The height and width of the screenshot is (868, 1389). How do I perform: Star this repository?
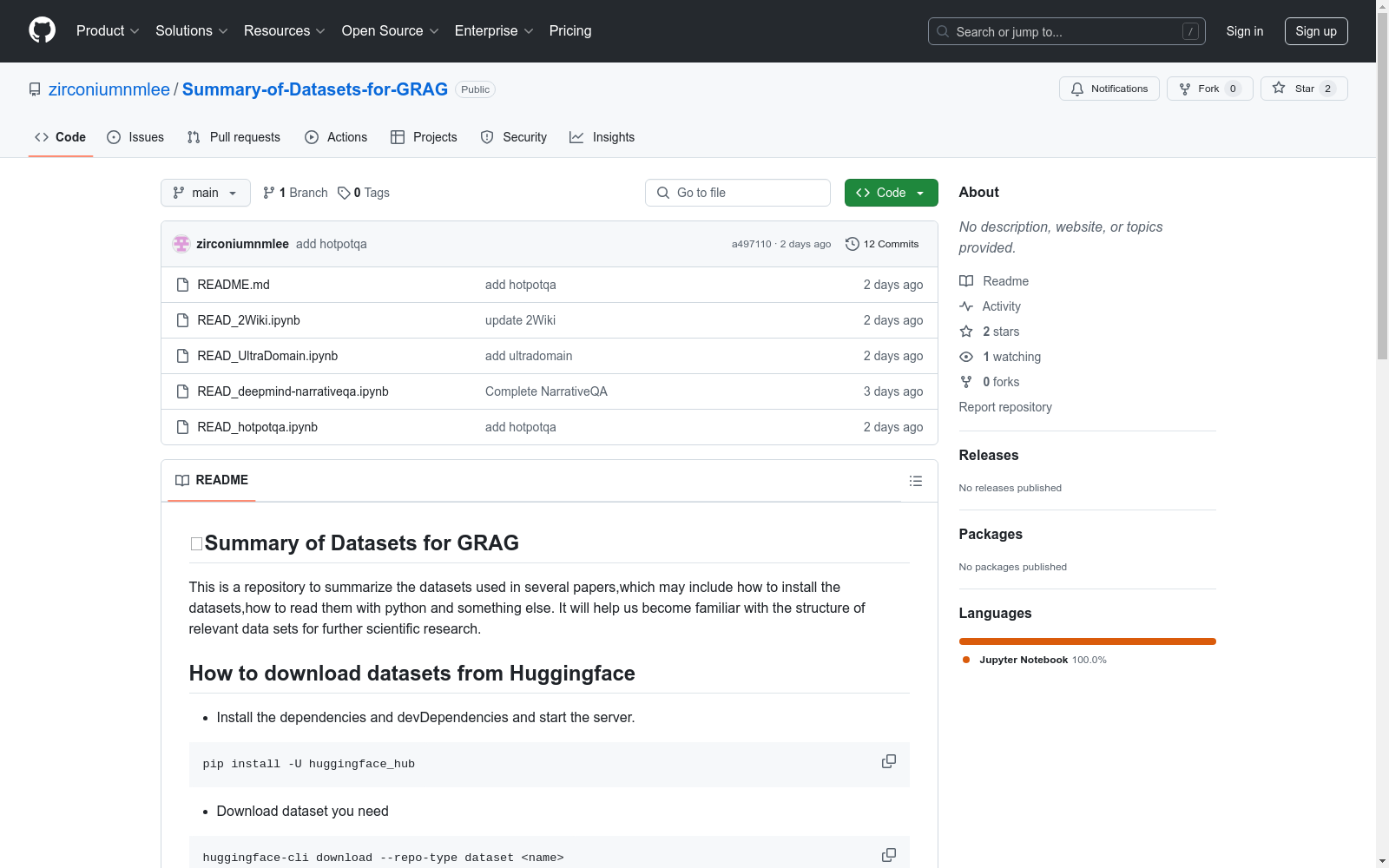pos(1304,89)
